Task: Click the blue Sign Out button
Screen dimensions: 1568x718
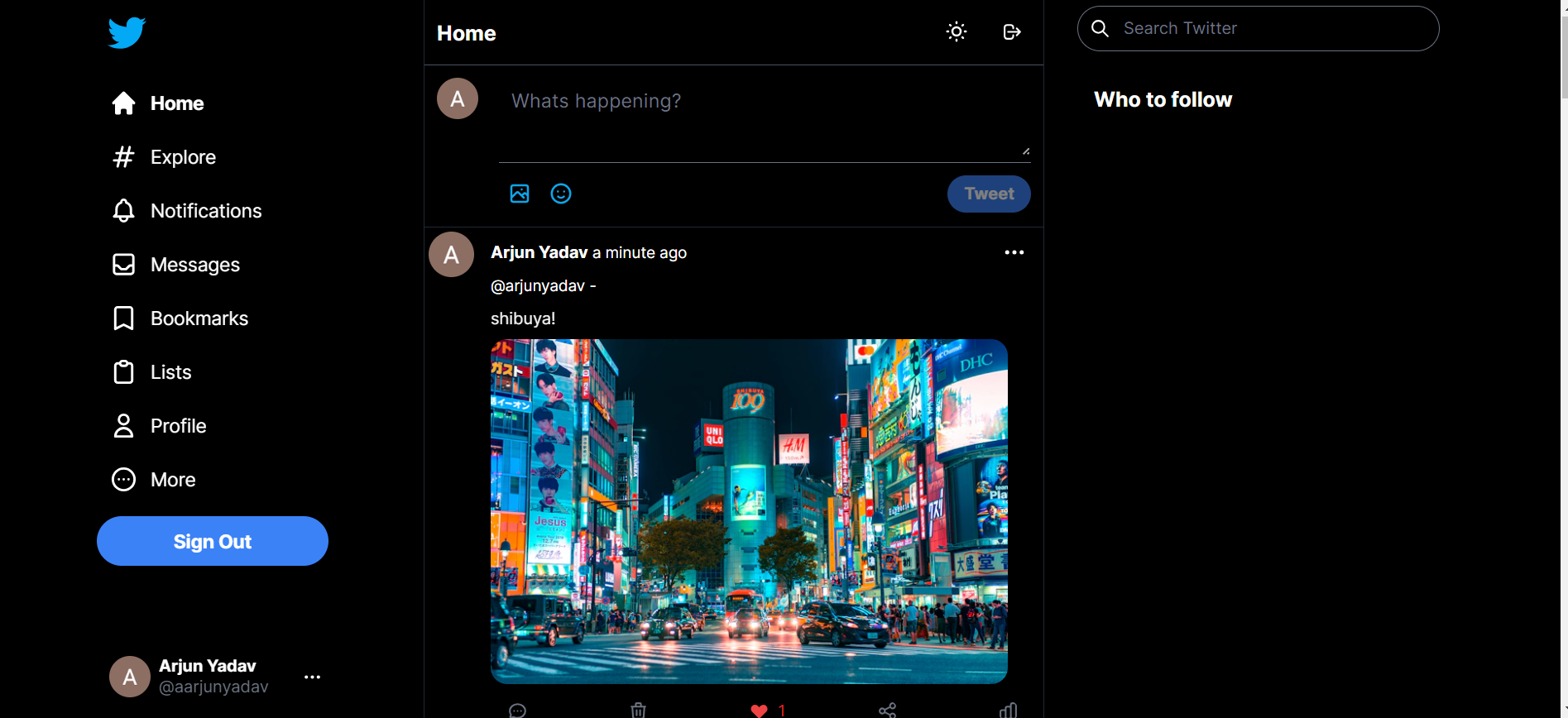Action: (x=213, y=541)
